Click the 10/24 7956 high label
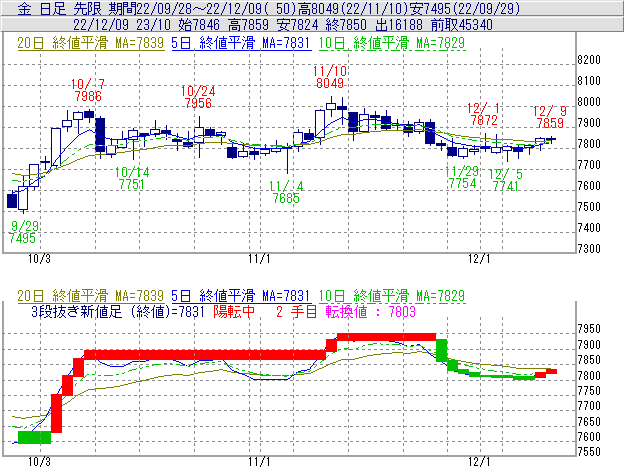The height and width of the screenshot is (475, 624). 198,97
